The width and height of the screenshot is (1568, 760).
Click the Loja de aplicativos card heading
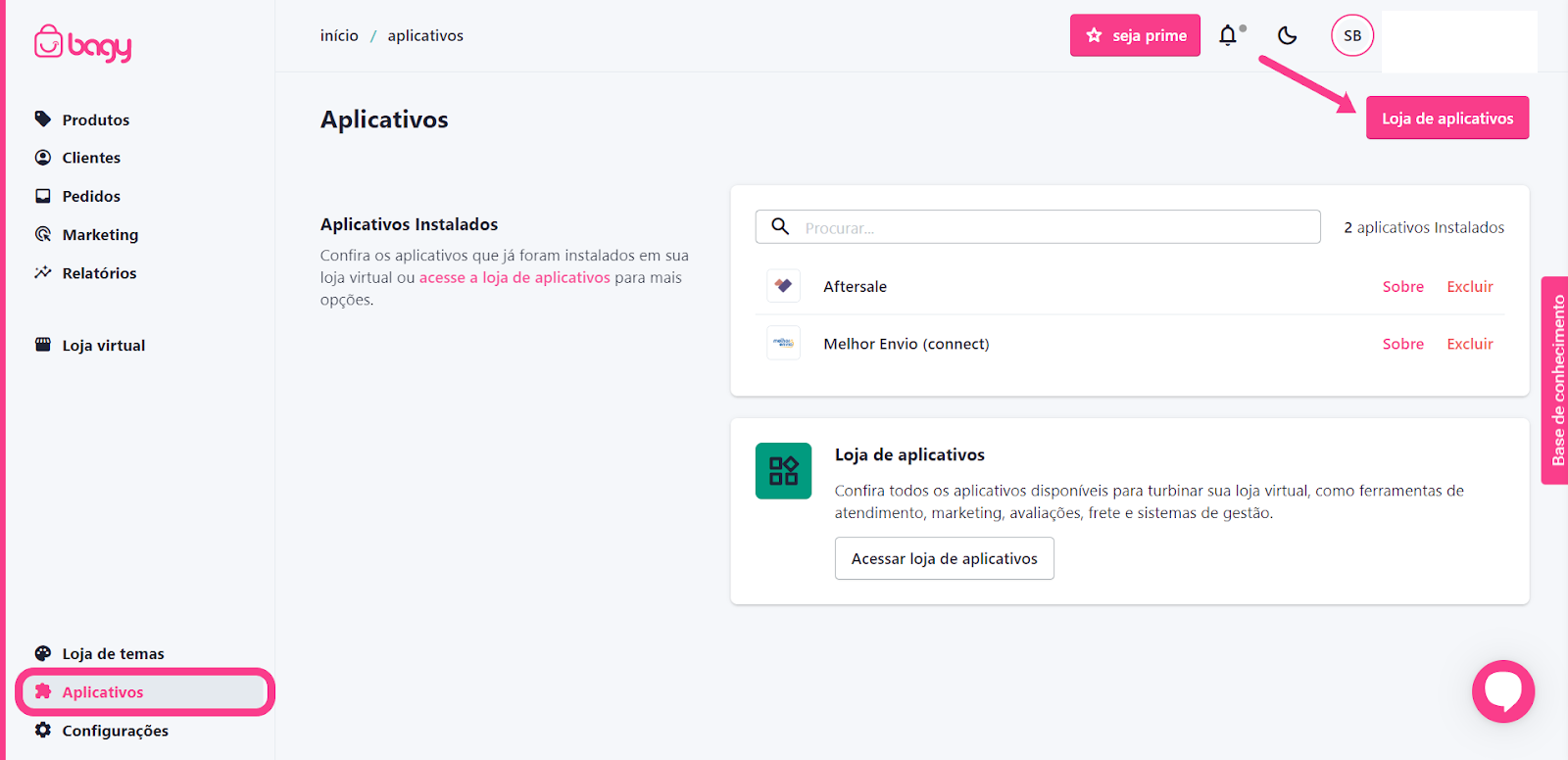[909, 454]
